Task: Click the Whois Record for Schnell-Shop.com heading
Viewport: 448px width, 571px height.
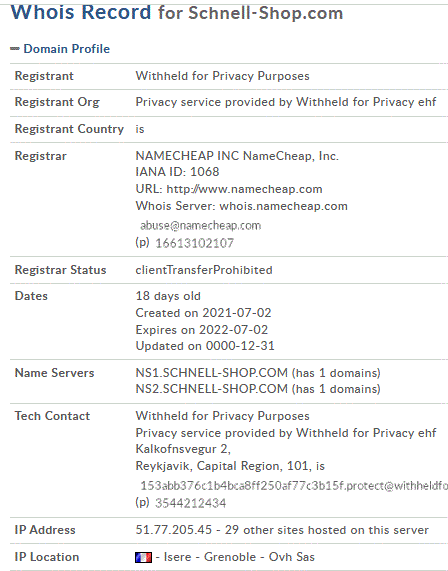Action: (x=177, y=12)
